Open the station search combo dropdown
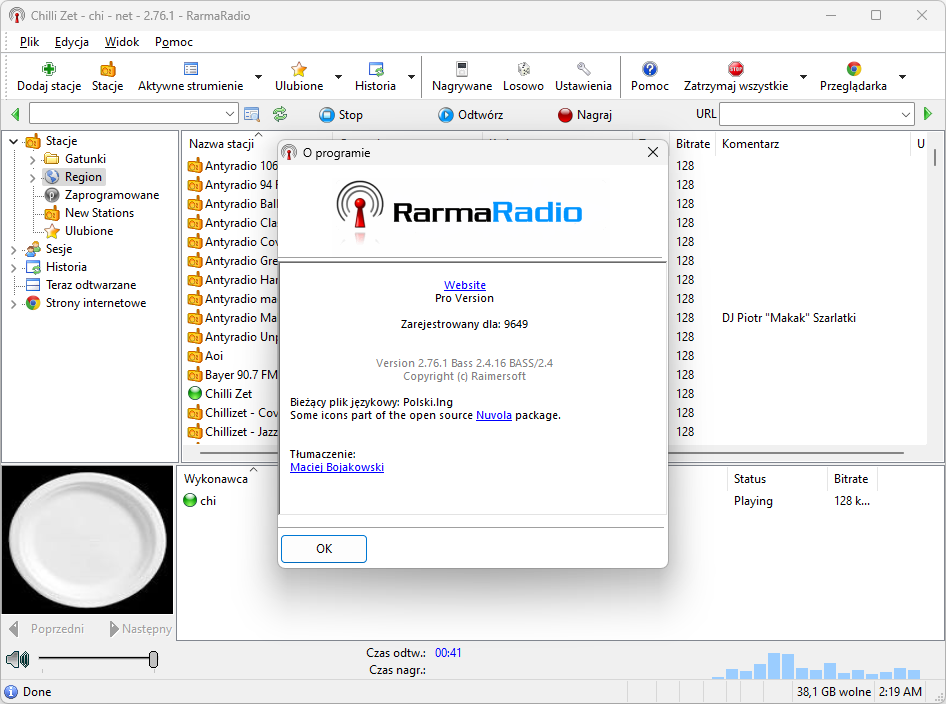This screenshot has height=704, width=946. pos(229,114)
